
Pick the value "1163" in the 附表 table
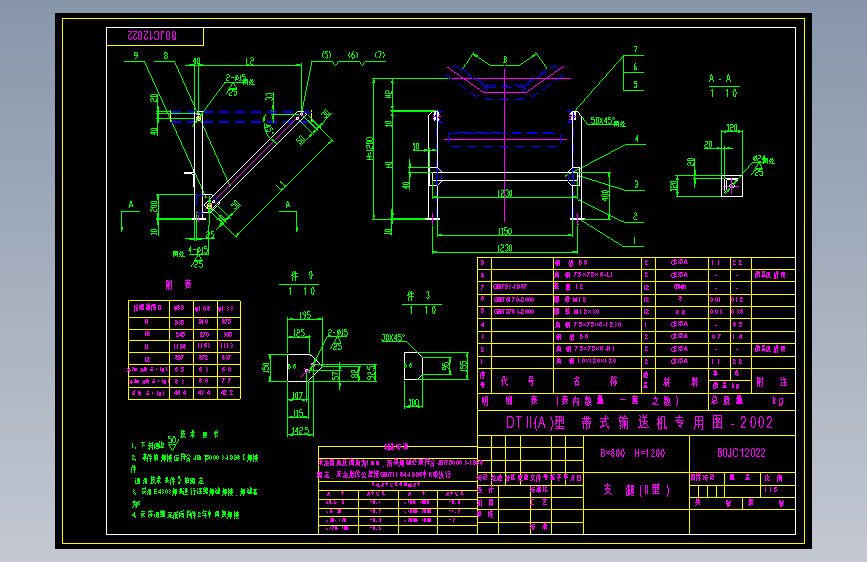click(x=204, y=346)
